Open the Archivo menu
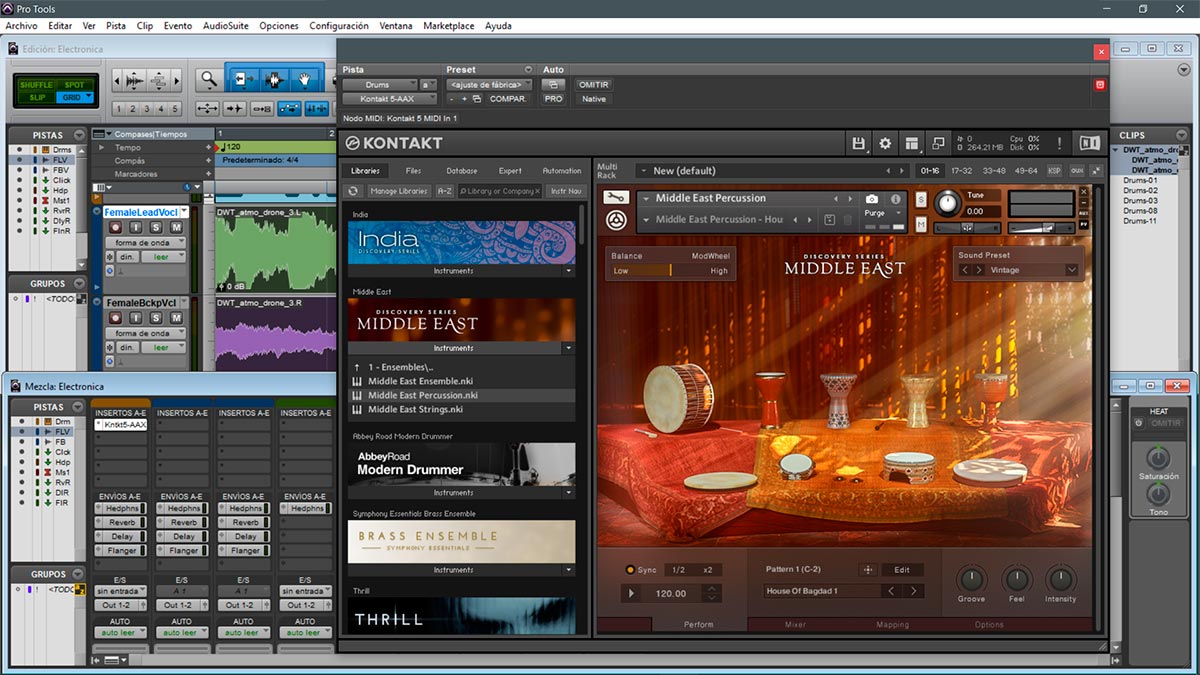Image resolution: width=1200 pixels, height=675 pixels. (x=21, y=25)
